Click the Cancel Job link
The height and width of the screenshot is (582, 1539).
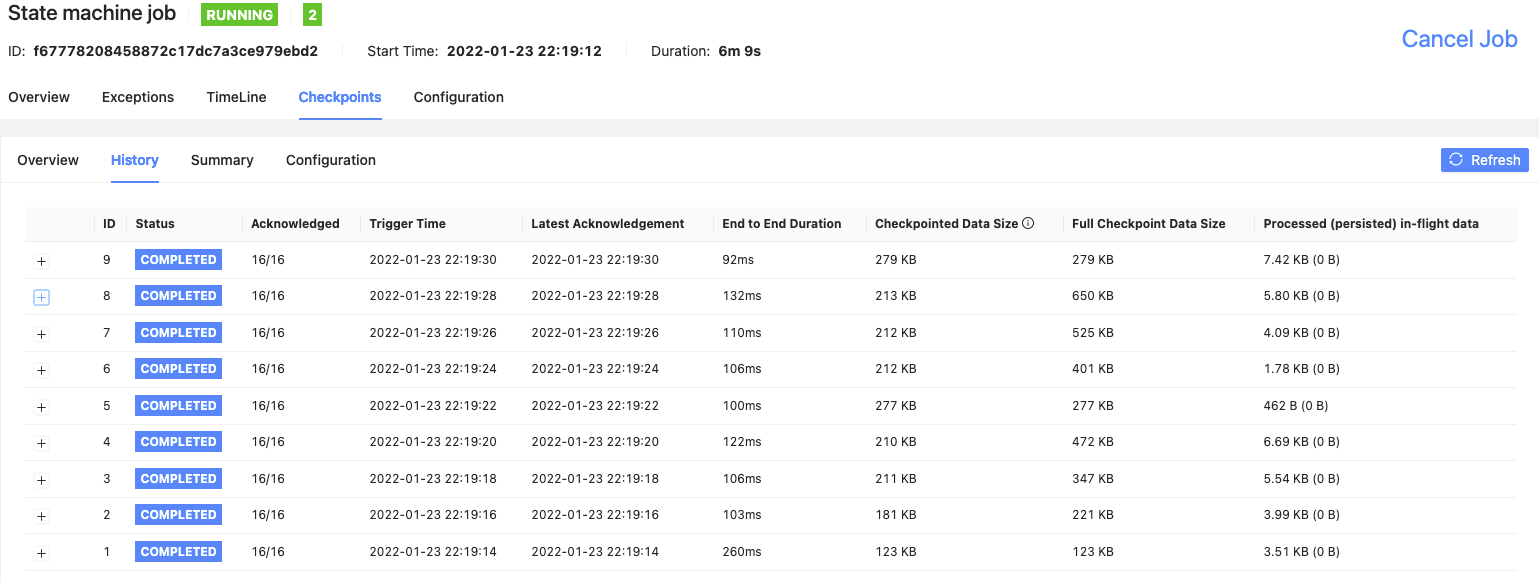[1459, 39]
